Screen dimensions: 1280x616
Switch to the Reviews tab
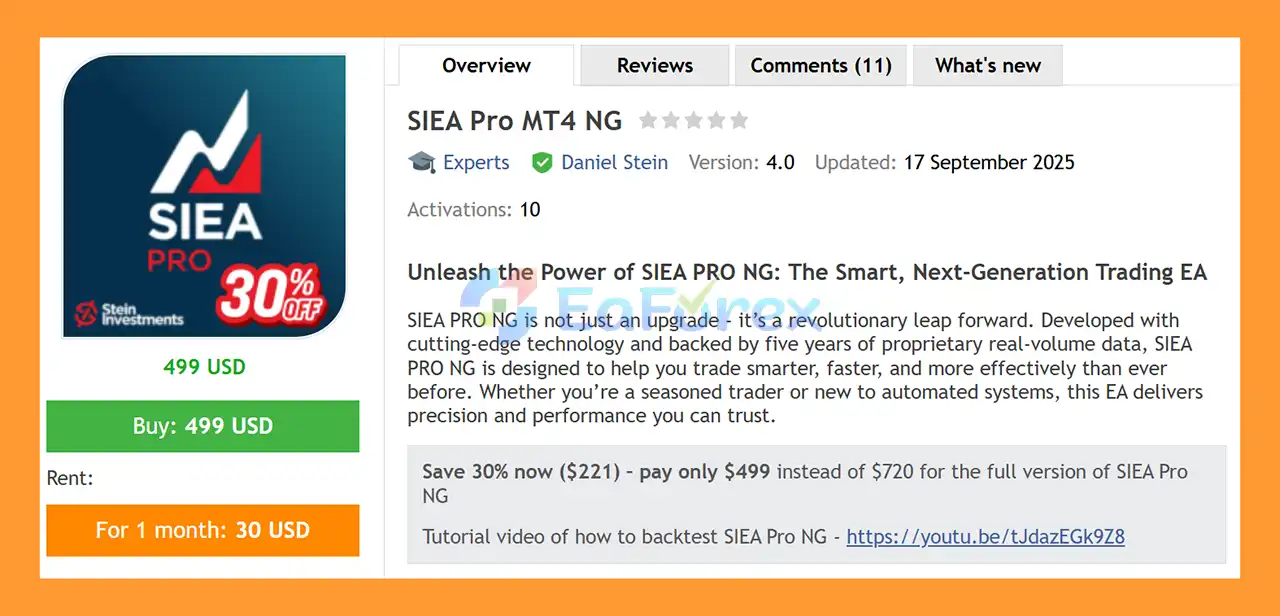[x=653, y=65]
